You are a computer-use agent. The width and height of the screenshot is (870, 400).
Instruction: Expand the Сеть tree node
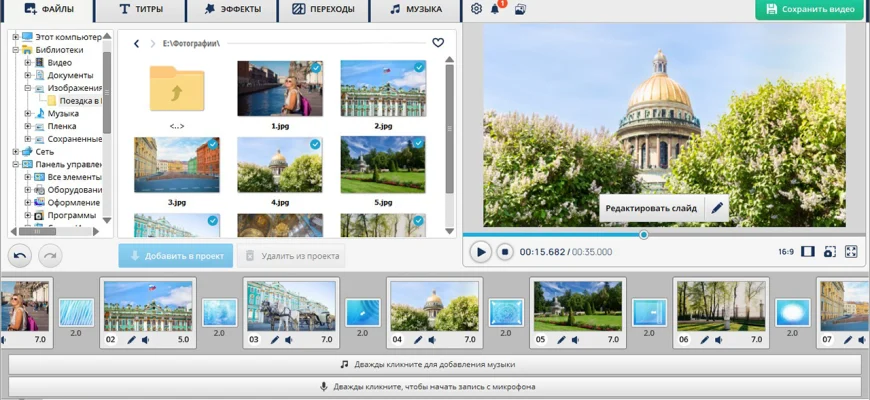coord(16,151)
